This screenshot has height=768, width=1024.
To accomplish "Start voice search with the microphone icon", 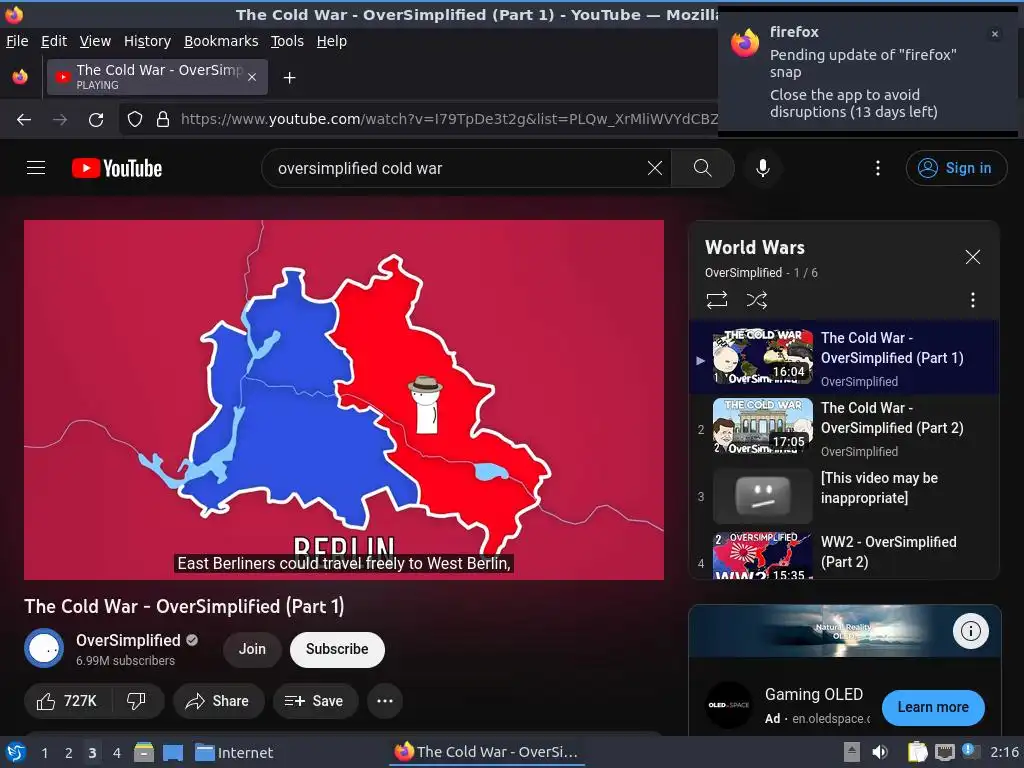I will pyautogui.click(x=762, y=168).
